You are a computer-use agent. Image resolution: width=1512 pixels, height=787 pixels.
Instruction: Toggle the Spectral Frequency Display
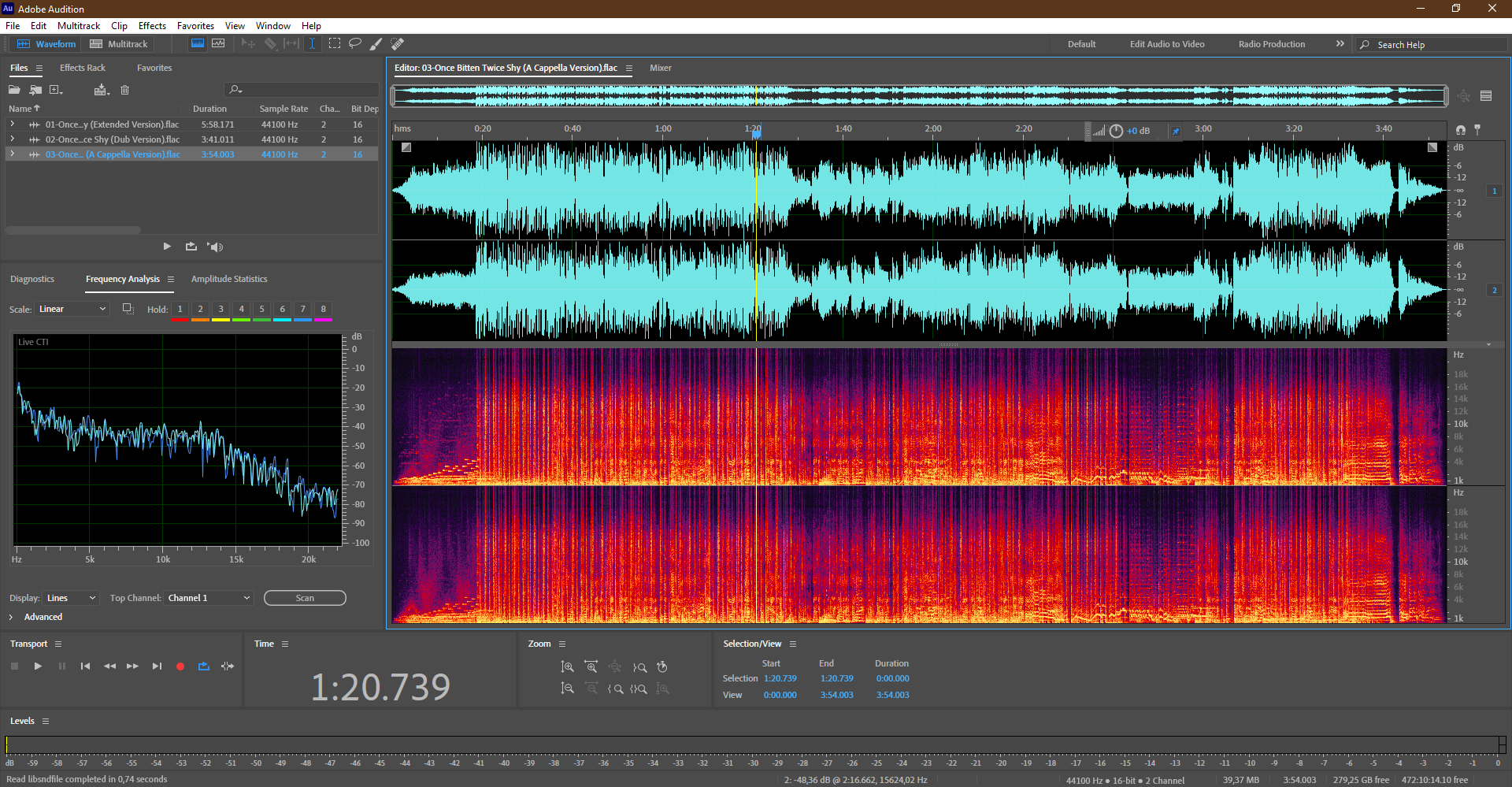pyautogui.click(x=198, y=43)
